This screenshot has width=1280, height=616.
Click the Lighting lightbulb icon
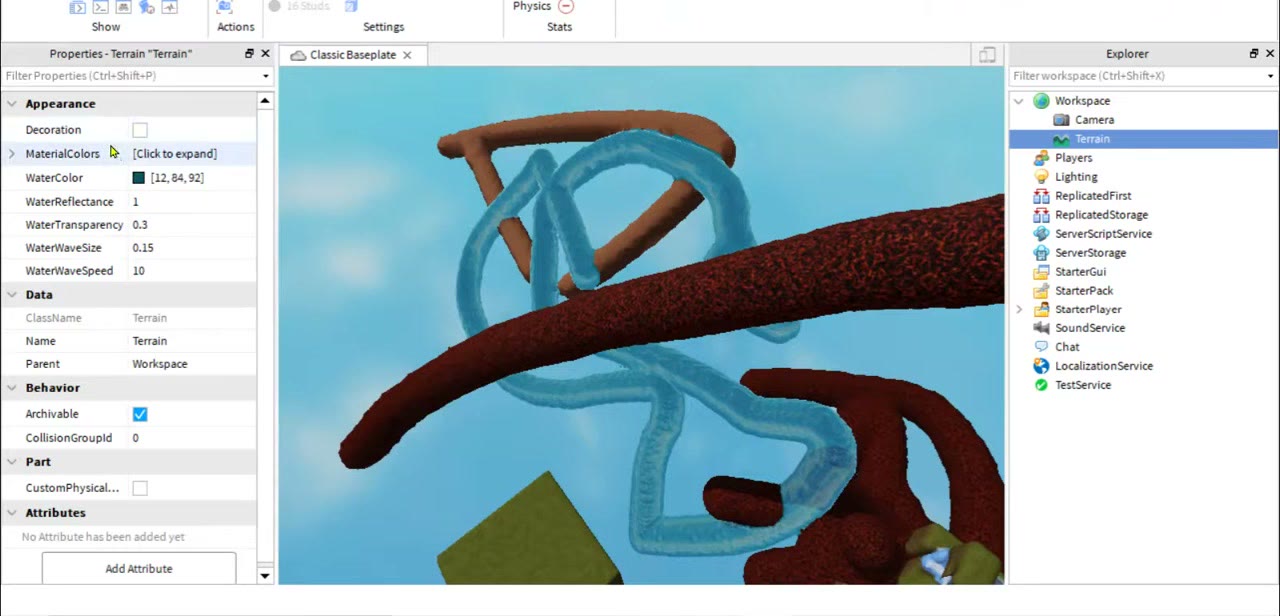(1041, 177)
